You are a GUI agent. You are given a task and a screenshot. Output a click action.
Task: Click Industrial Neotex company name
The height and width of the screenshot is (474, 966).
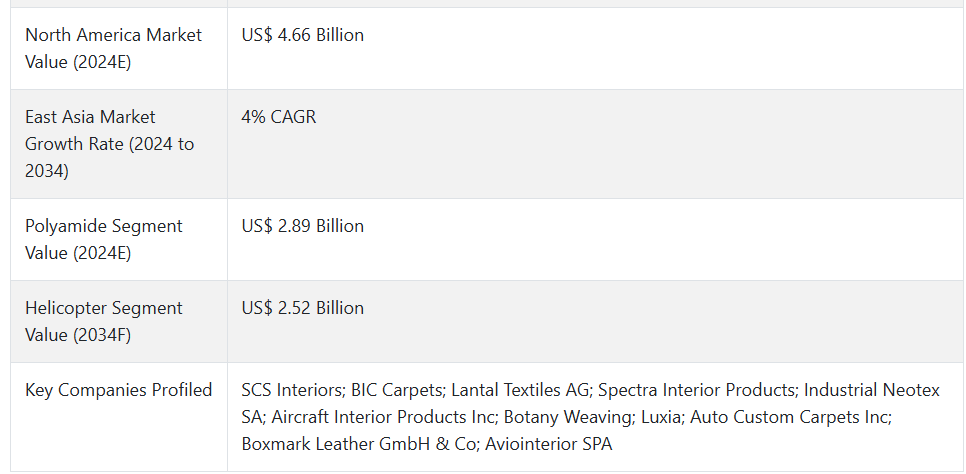tap(872, 390)
